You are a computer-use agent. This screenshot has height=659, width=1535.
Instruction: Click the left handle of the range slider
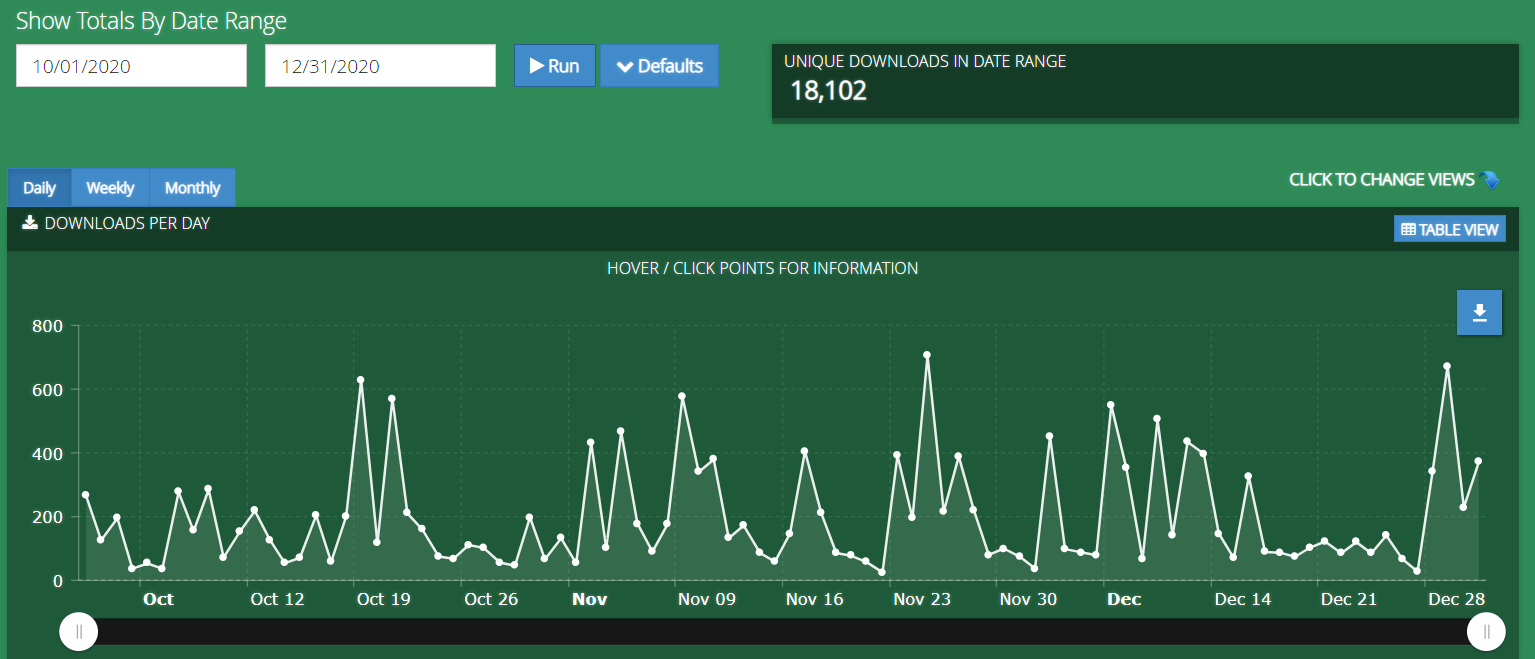pyautogui.click(x=79, y=631)
